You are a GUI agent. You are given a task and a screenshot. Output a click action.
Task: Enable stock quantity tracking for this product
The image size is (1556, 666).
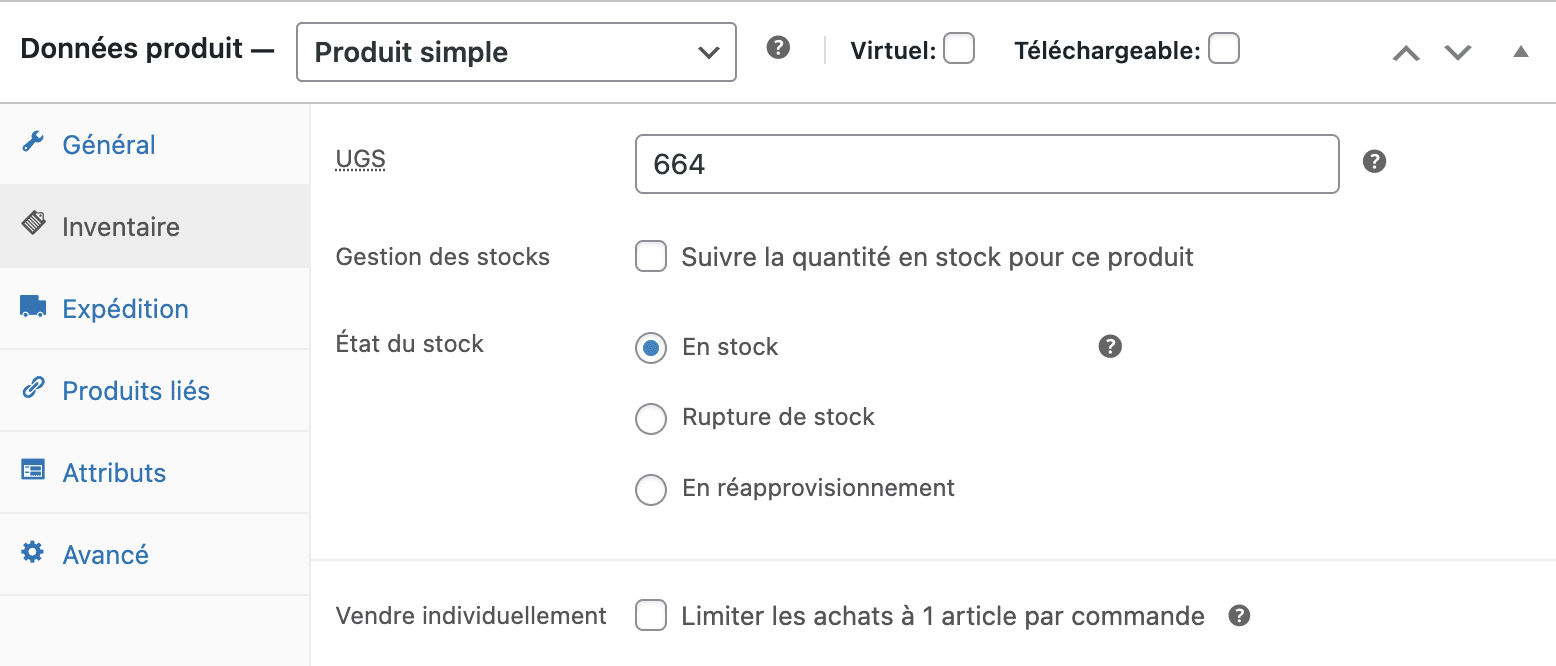[x=651, y=256]
